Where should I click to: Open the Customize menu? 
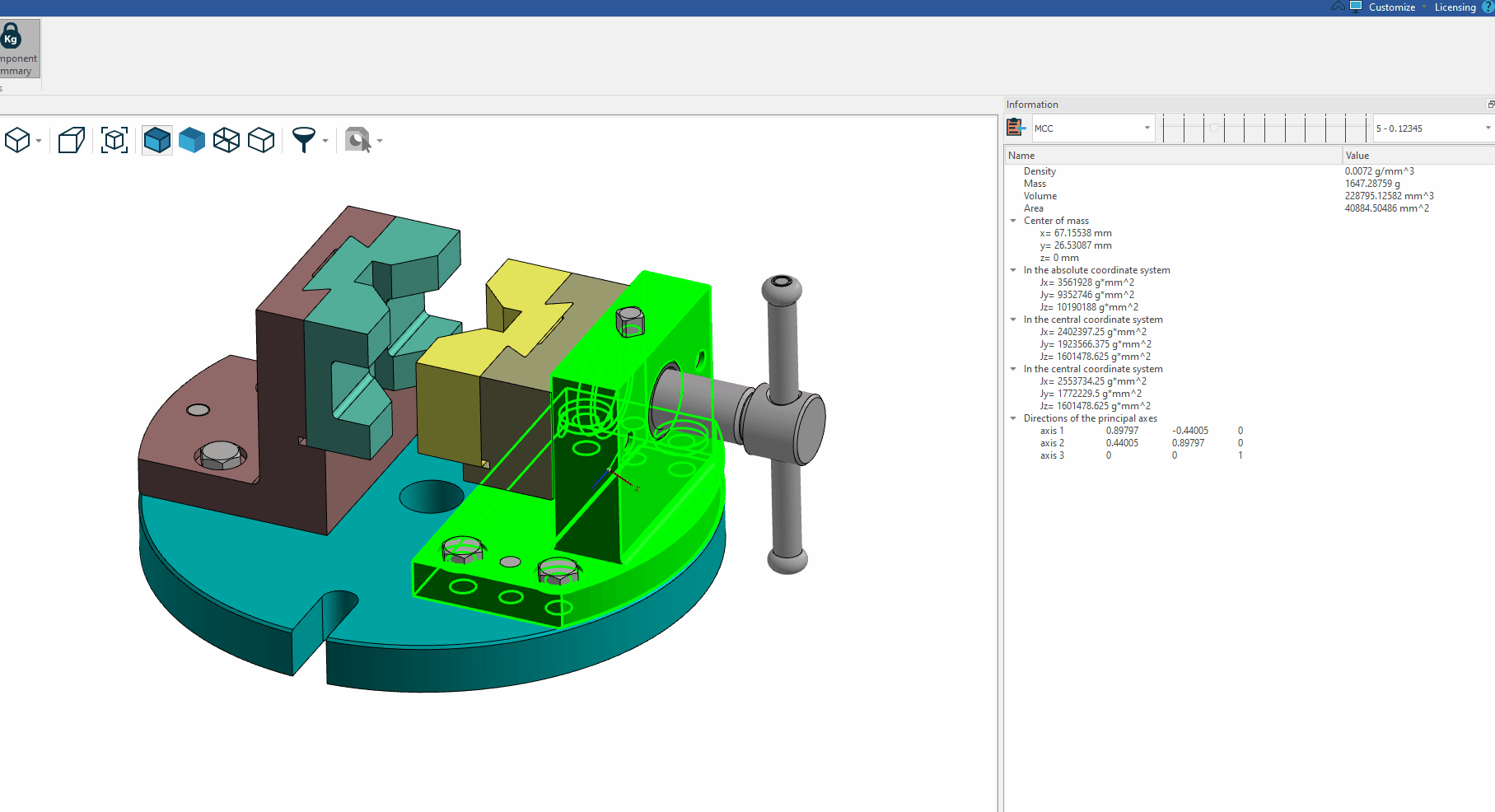pos(1391,7)
